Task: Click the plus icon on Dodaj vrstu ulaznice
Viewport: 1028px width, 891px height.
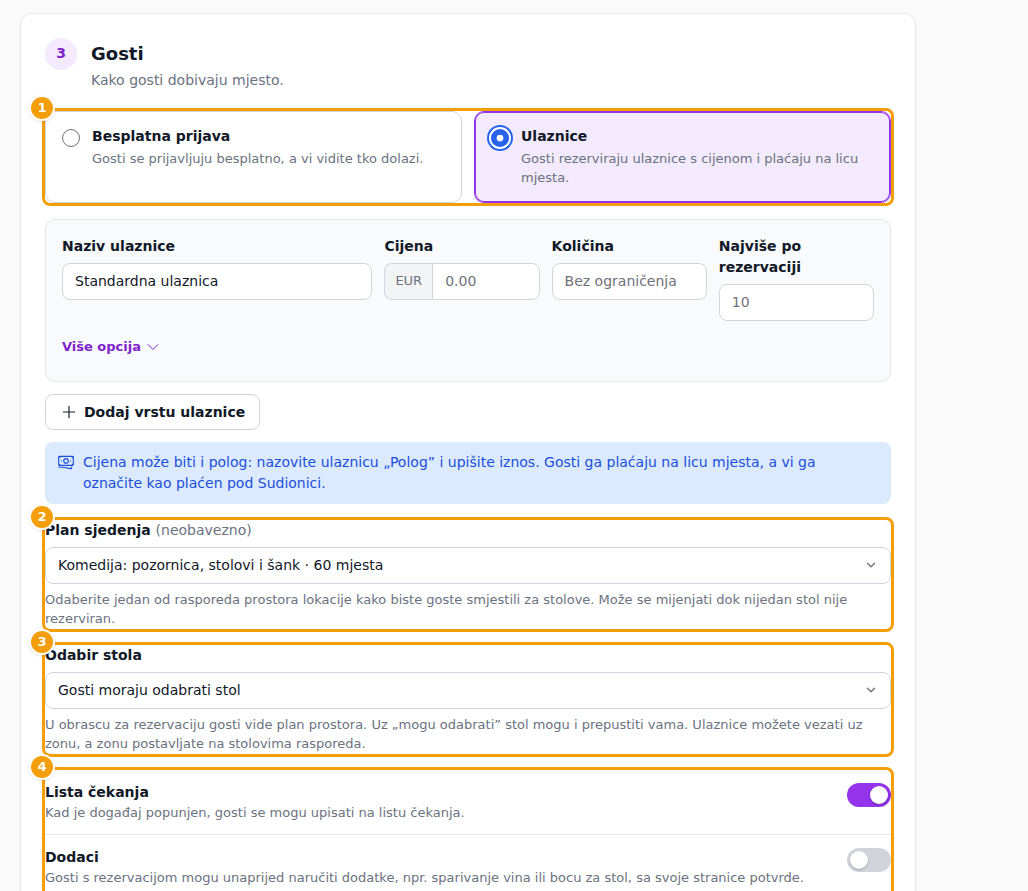Action: pyautogui.click(x=68, y=412)
